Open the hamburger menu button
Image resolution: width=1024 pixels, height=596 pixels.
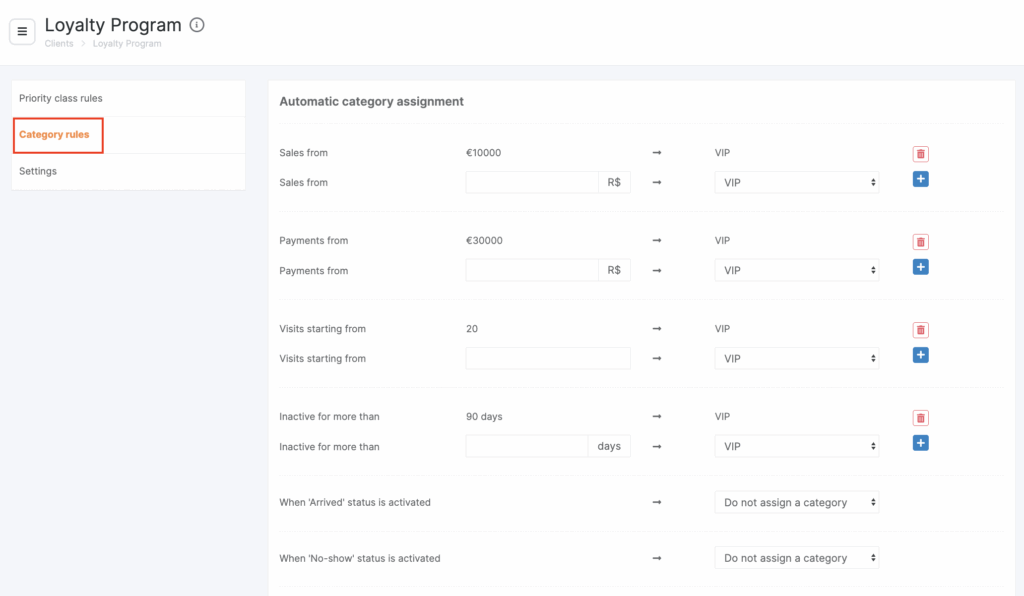click(x=22, y=31)
